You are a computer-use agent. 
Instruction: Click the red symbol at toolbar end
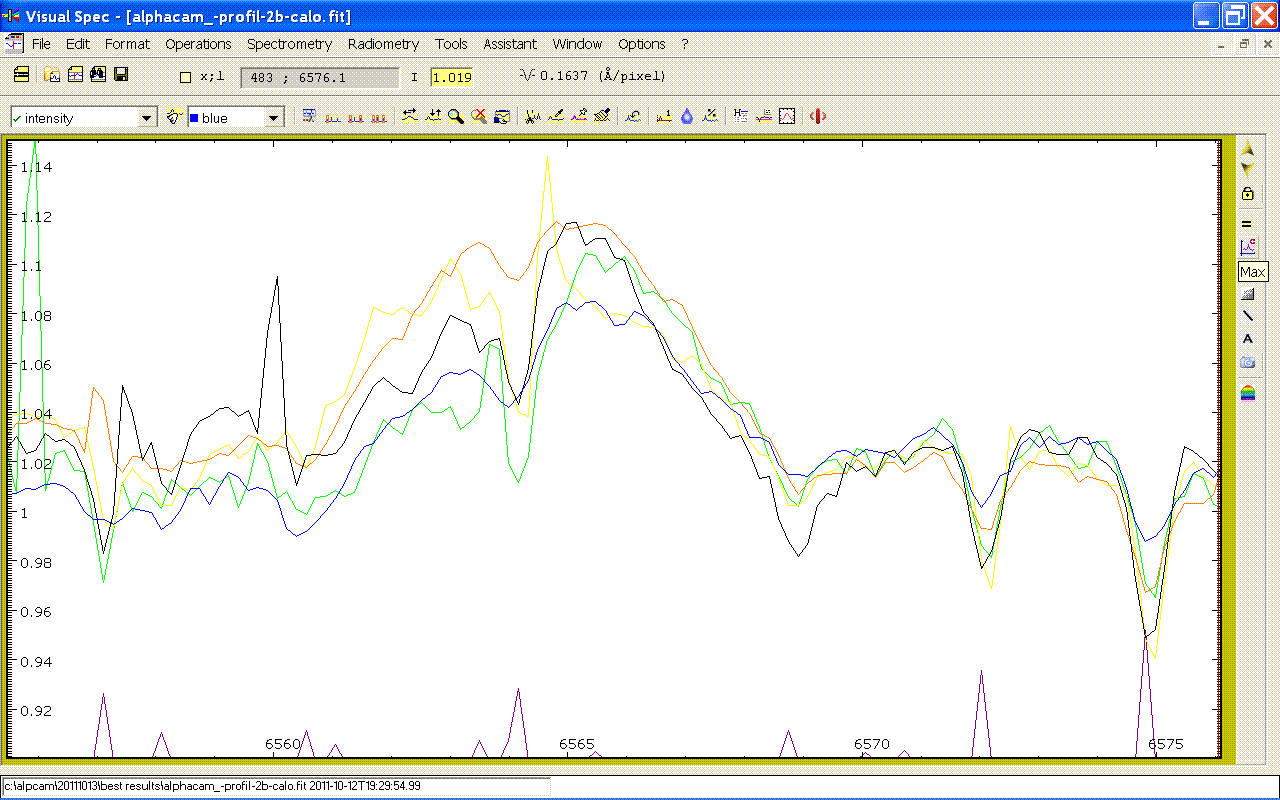pos(818,117)
